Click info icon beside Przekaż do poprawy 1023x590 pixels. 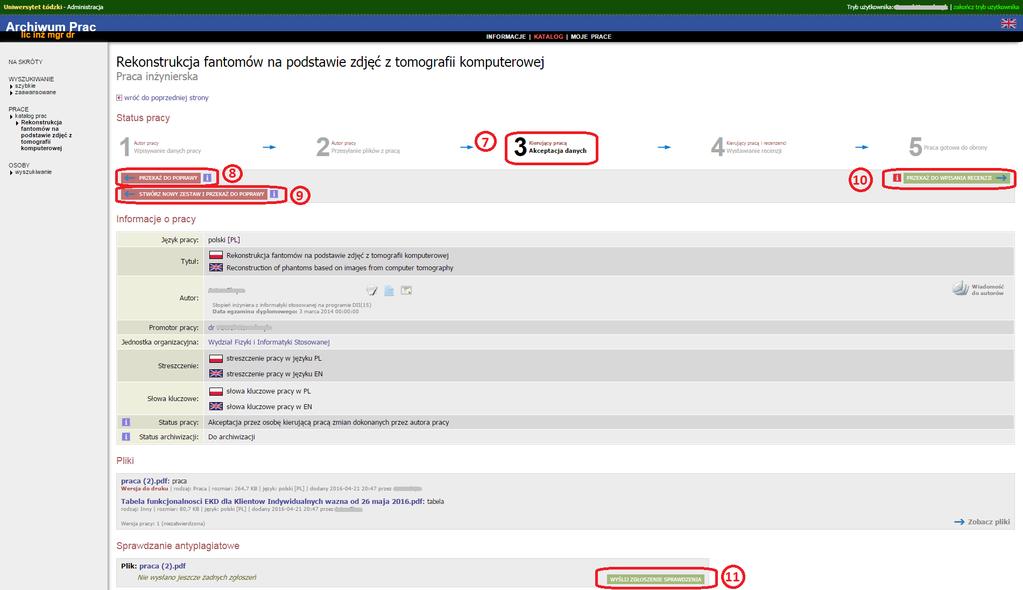pyautogui.click(x=207, y=178)
